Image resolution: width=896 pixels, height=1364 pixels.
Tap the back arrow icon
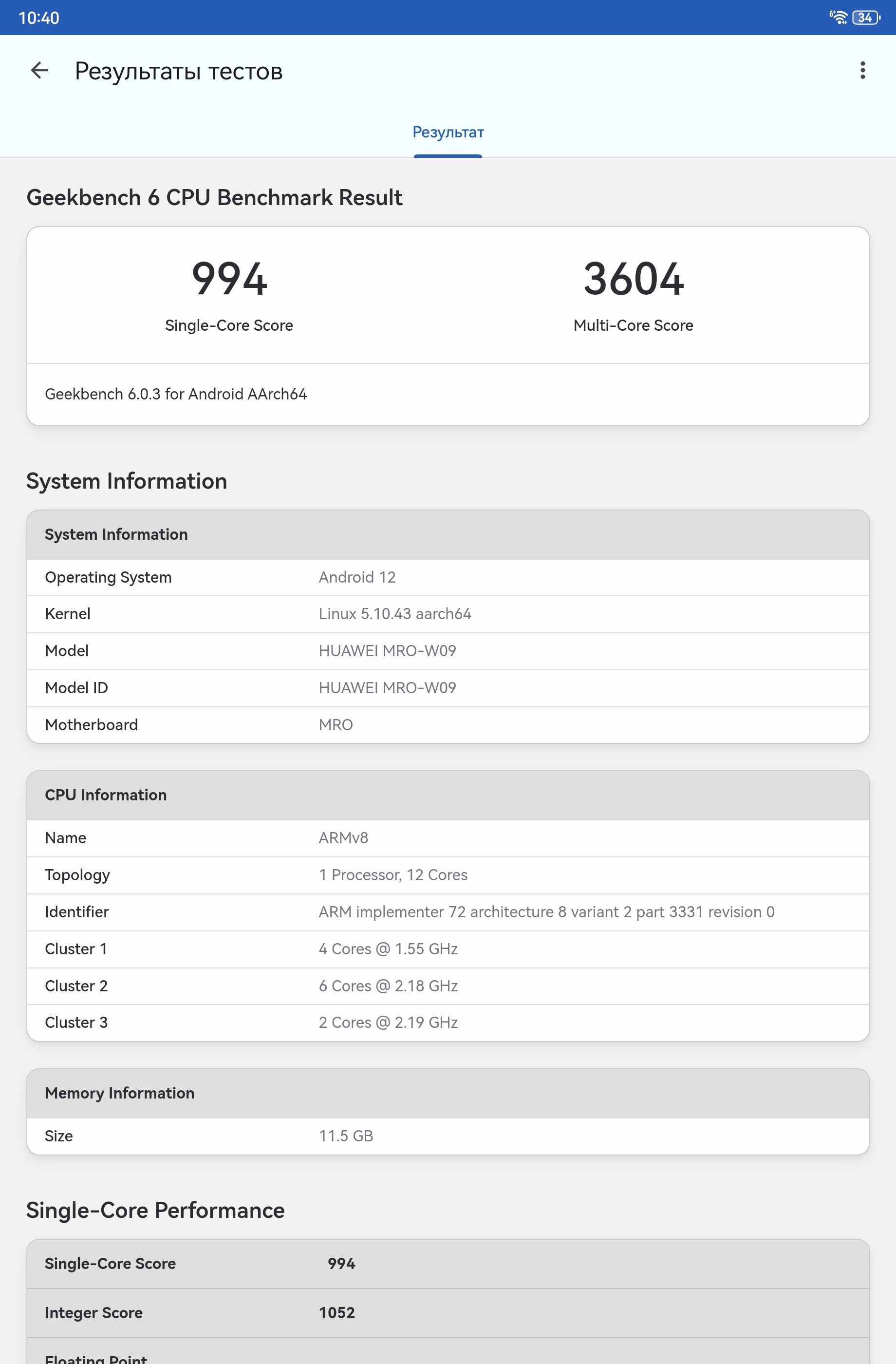(x=39, y=71)
